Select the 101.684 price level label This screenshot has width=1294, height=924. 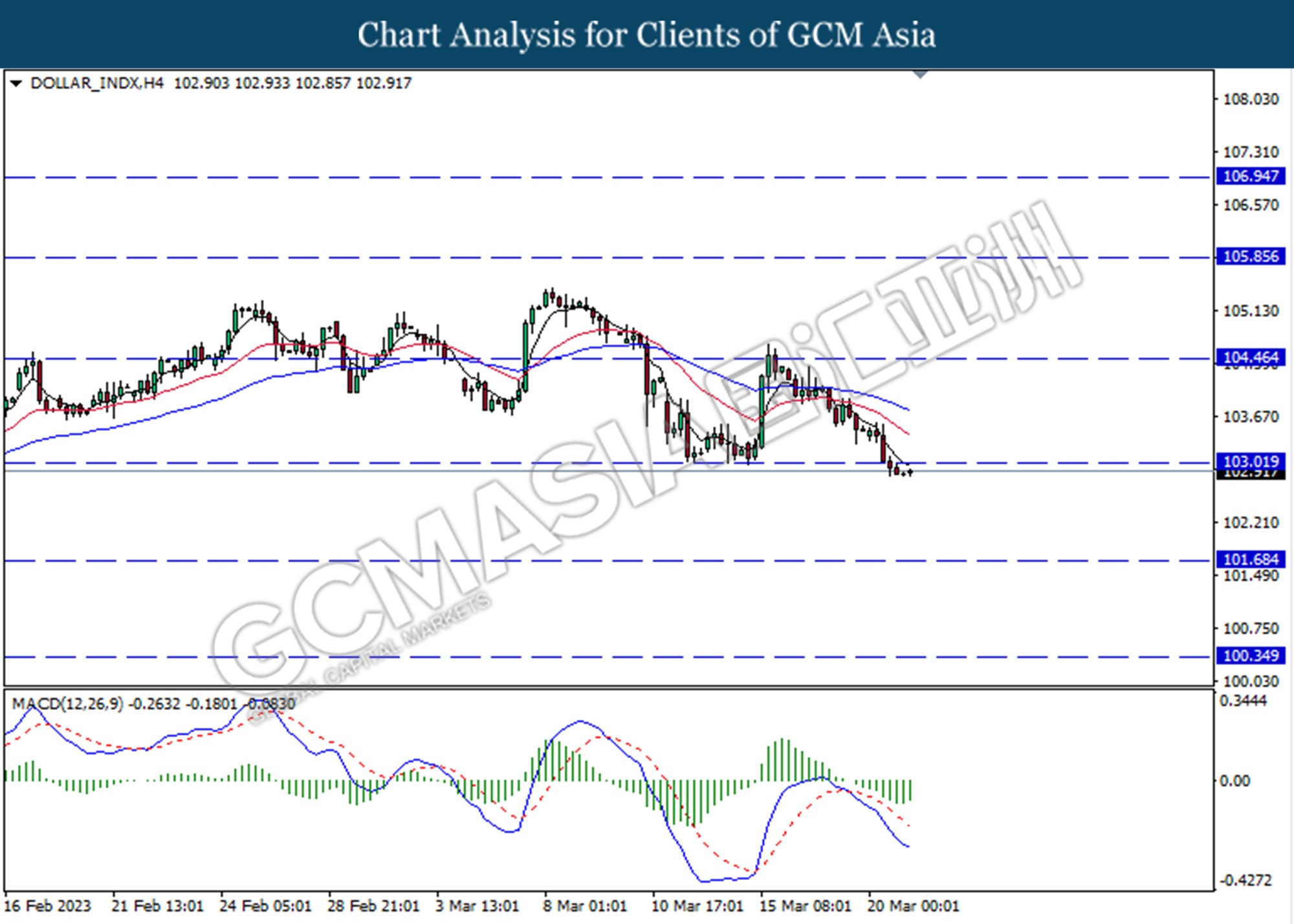pyautogui.click(x=1250, y=559)
